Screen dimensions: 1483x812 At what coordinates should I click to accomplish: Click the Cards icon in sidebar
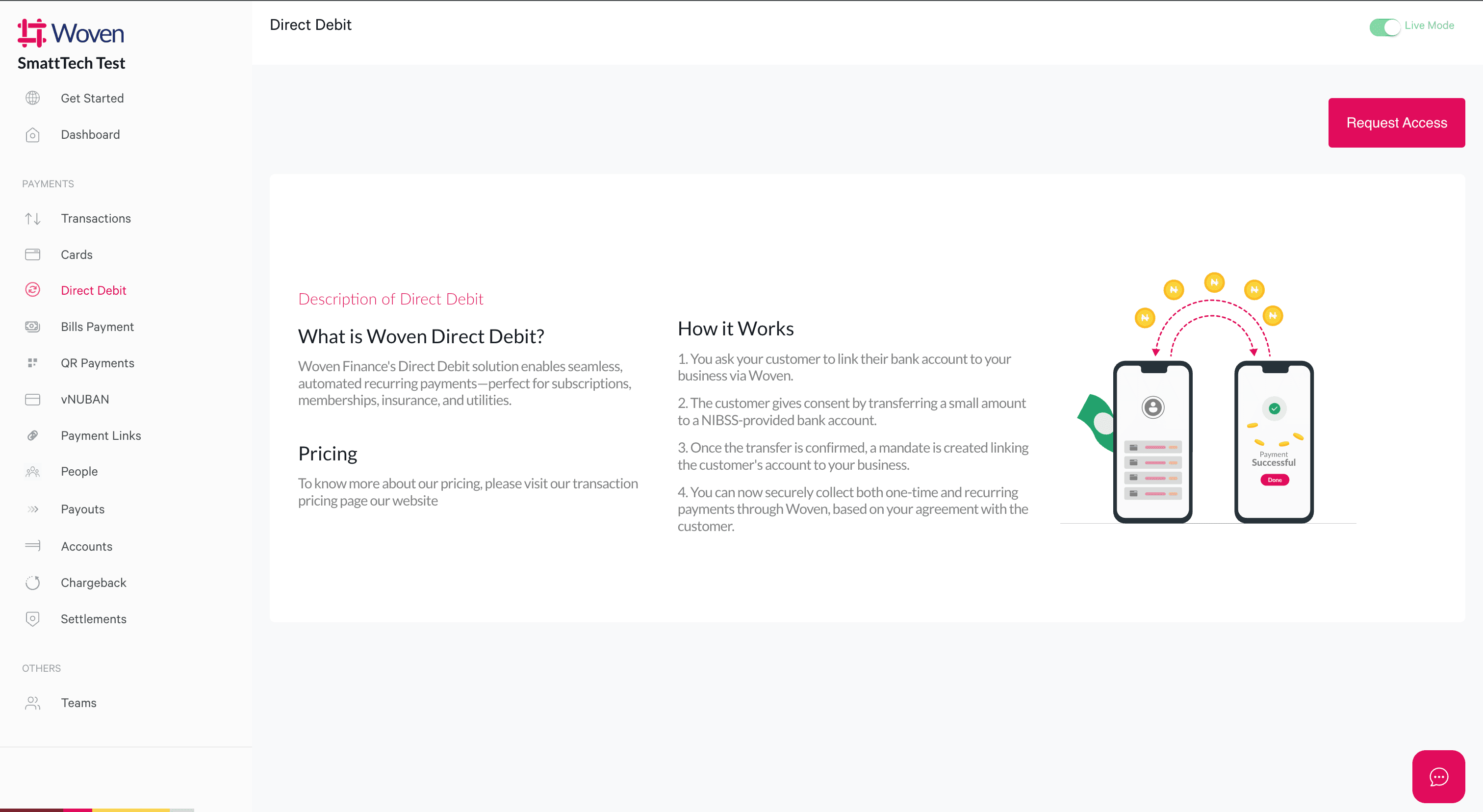tap(33, 254)
